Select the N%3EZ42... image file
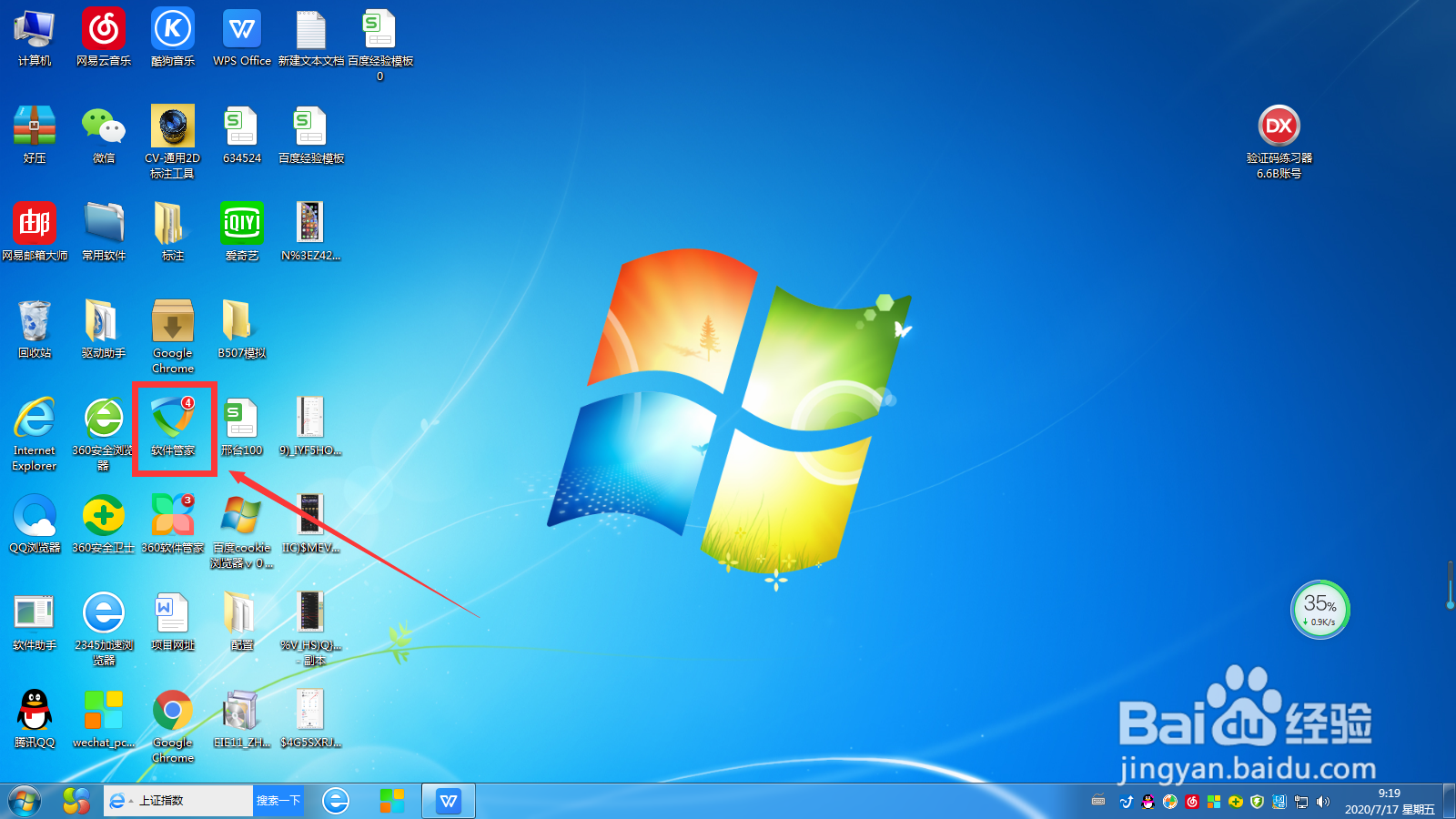The width and height of the screenshot is (1456, 819). [x=310, y=233]
